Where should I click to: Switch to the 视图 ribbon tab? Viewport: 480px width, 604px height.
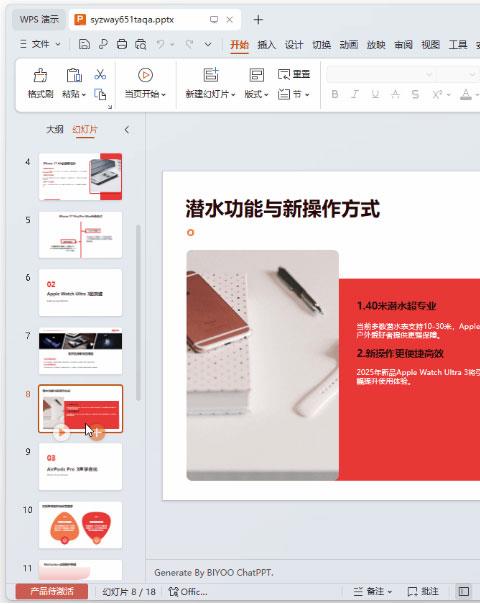click(x=431, y=45)
